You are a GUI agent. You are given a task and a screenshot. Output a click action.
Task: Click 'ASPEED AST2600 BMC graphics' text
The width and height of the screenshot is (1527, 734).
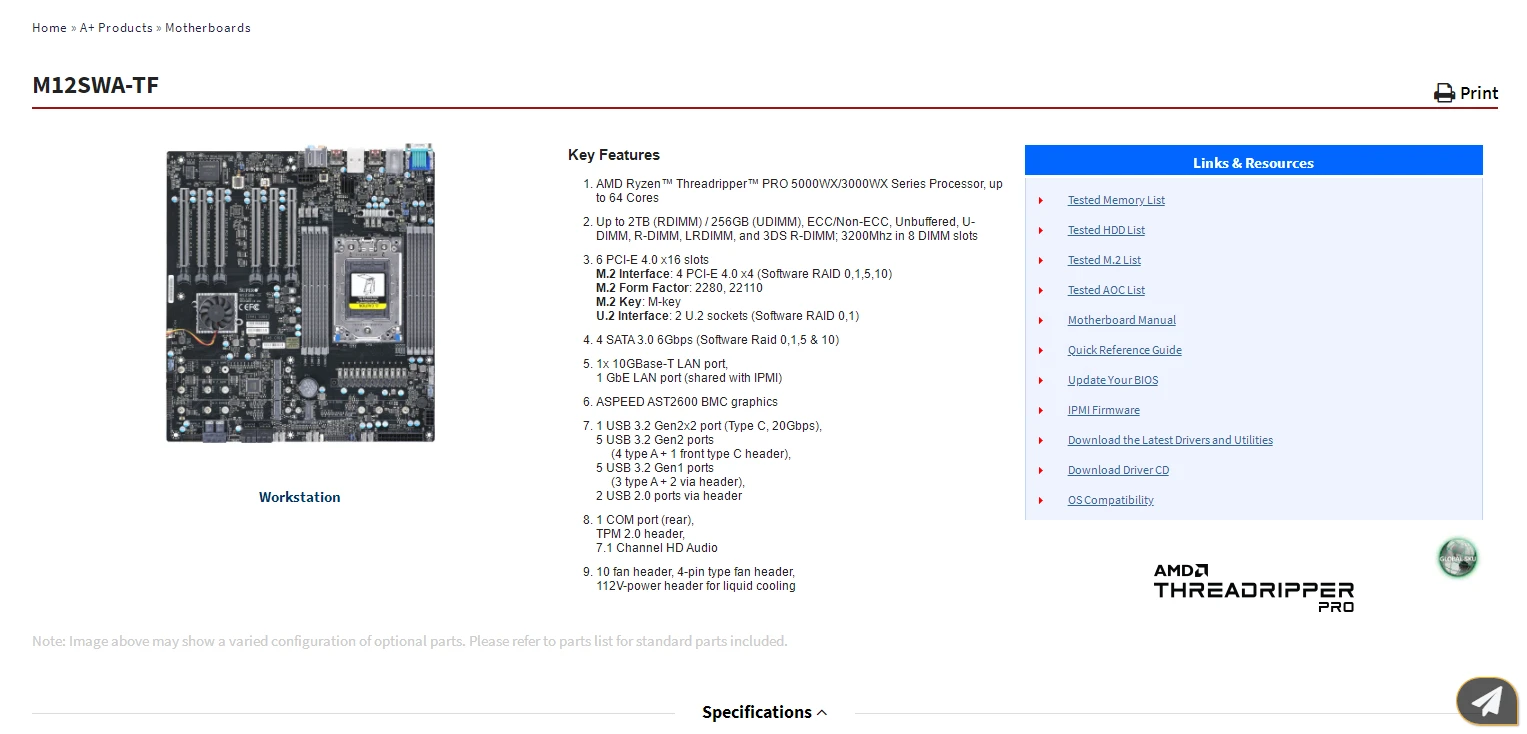coord(687,402)
